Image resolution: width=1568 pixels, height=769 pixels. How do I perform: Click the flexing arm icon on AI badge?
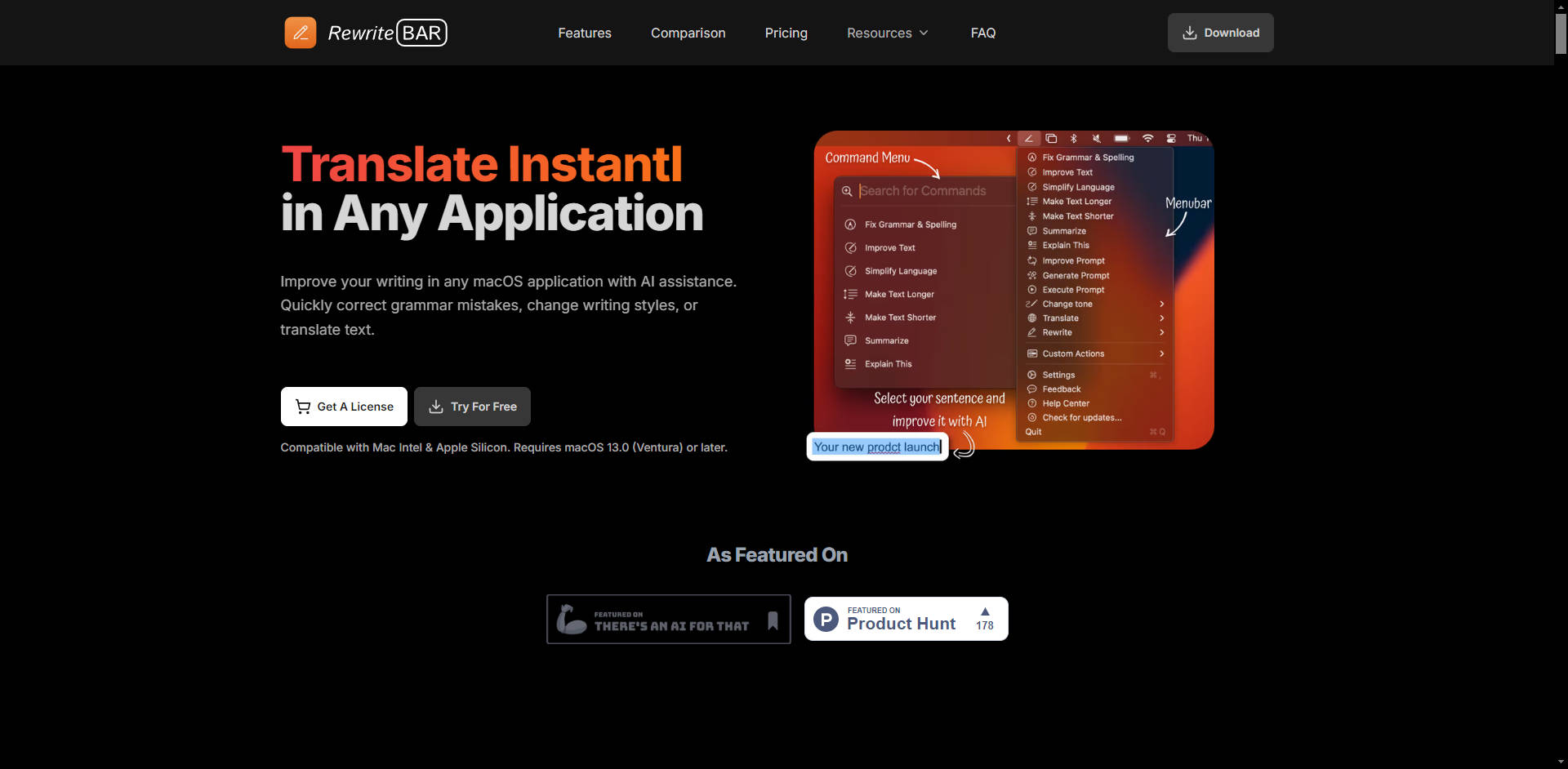pyautogui.click(x=571, y=620)
